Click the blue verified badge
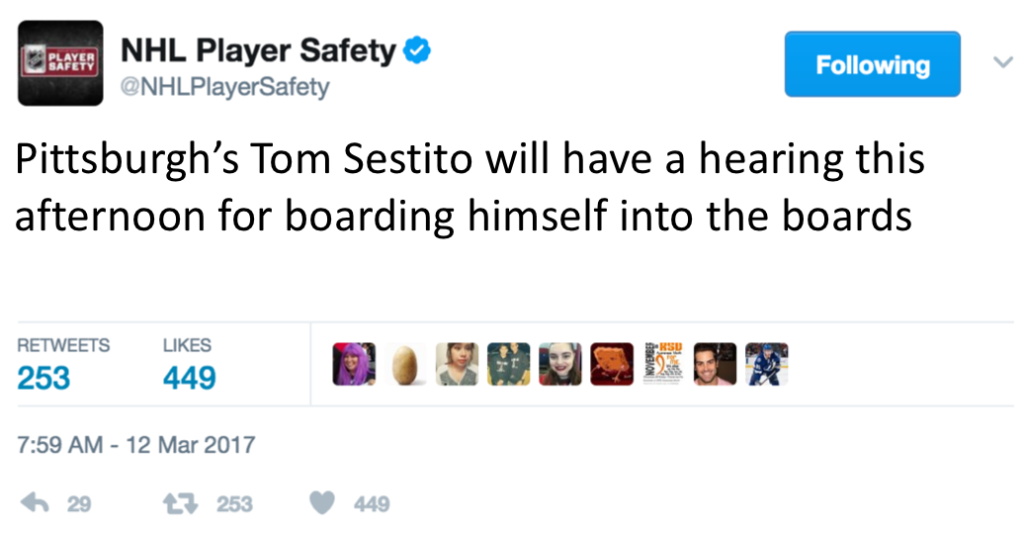This screenshot has height=536, width=1024. tap(417, 51)
